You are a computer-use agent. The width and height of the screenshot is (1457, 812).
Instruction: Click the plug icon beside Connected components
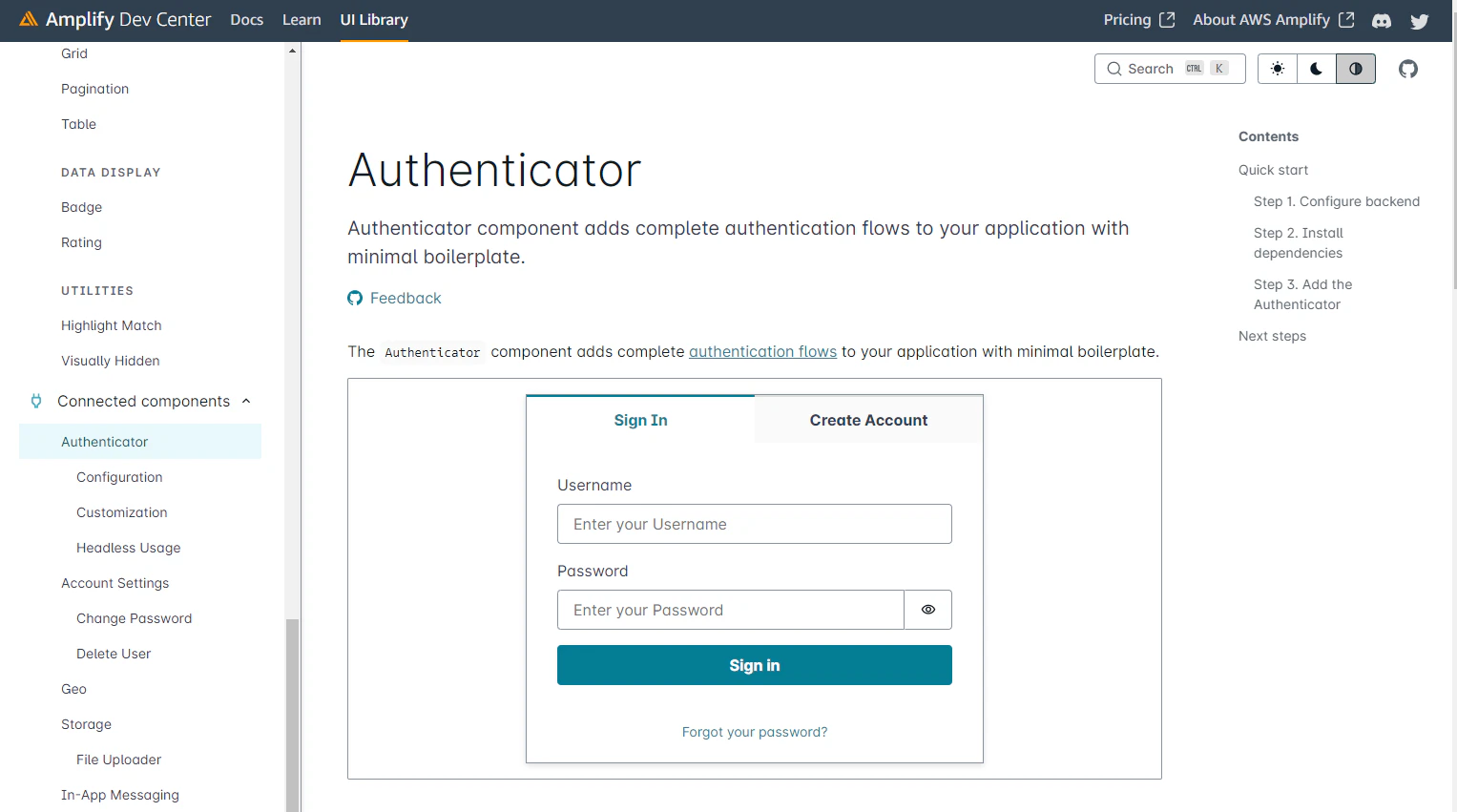coord(36,401)
